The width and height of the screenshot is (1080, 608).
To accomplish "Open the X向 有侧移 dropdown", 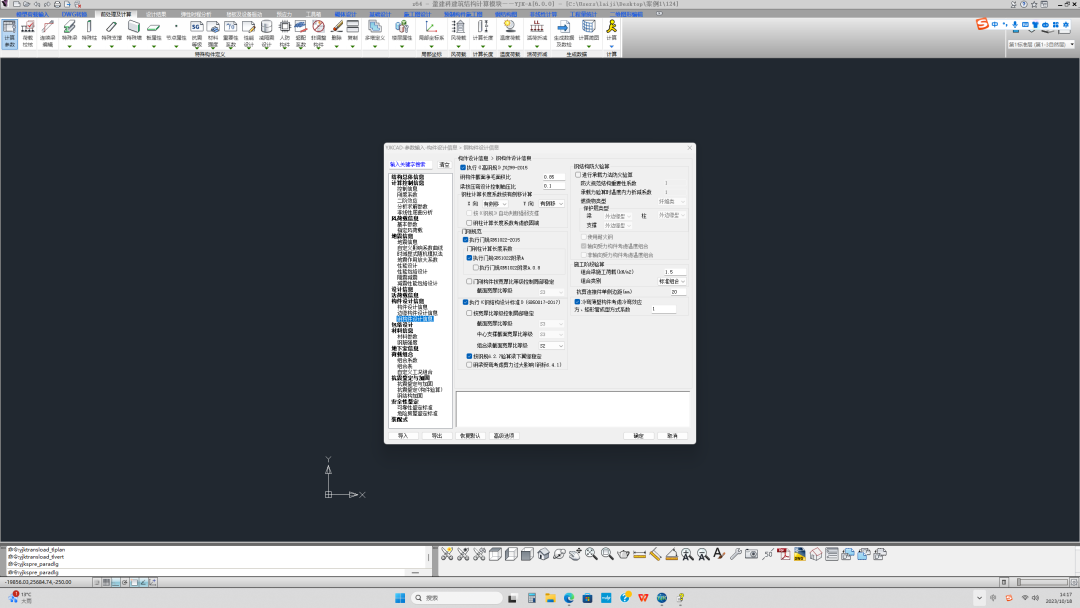I will [495, 204].
